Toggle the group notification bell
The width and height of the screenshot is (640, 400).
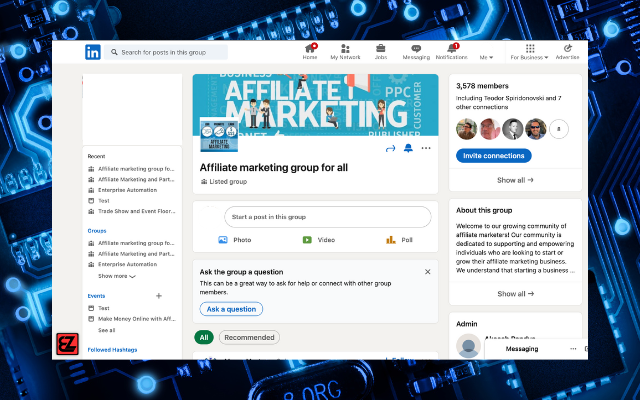[408, 148]
